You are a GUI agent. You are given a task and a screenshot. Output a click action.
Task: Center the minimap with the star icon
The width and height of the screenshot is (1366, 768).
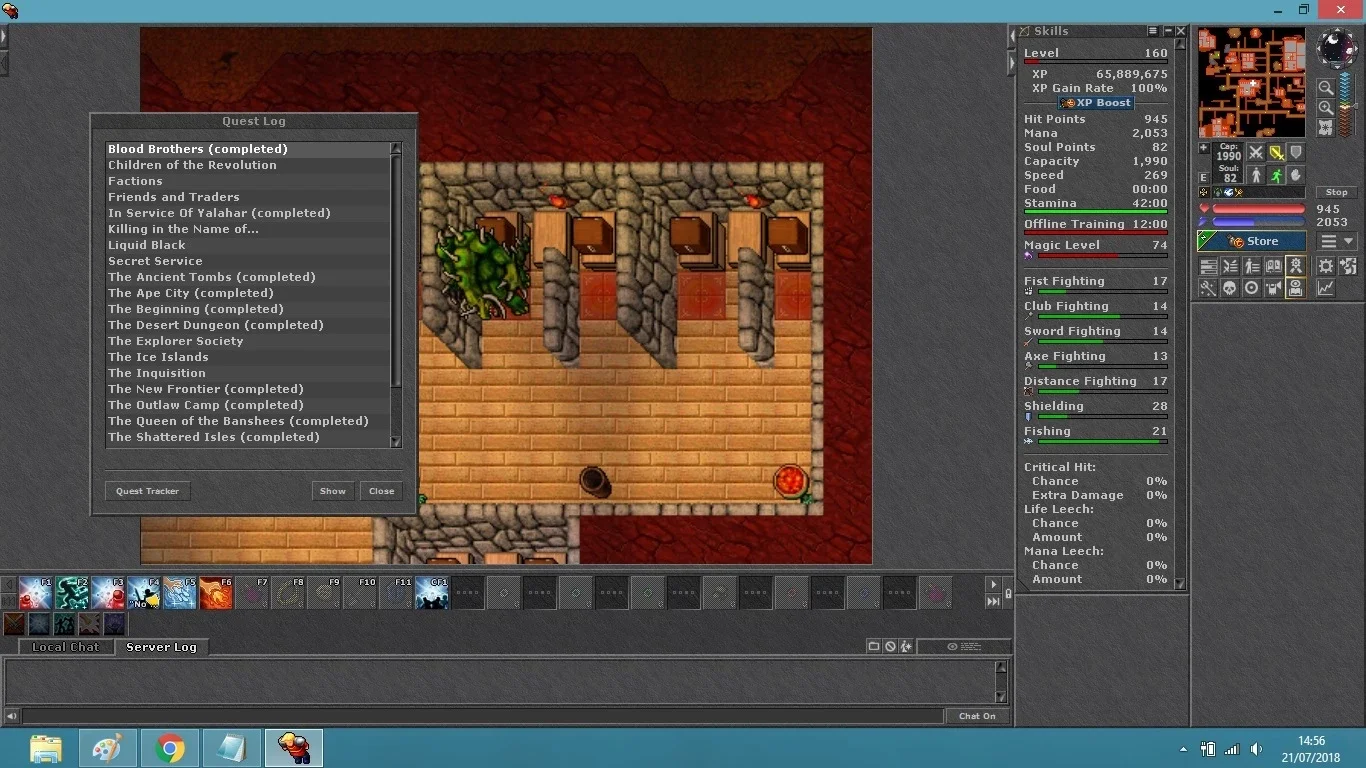(1325, 127)
